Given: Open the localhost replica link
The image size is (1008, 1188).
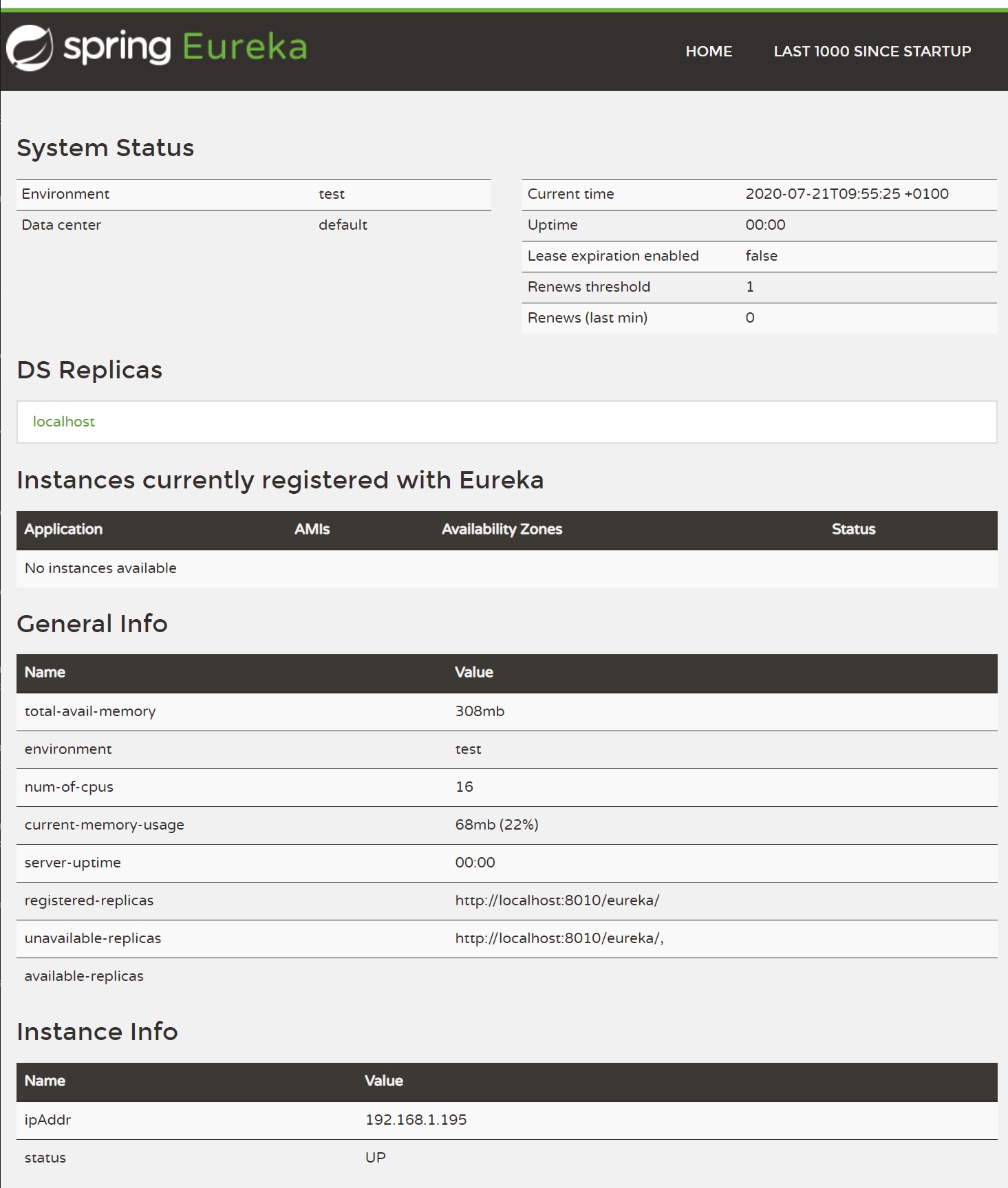Looking at the screenshot, I should point(64,422).
